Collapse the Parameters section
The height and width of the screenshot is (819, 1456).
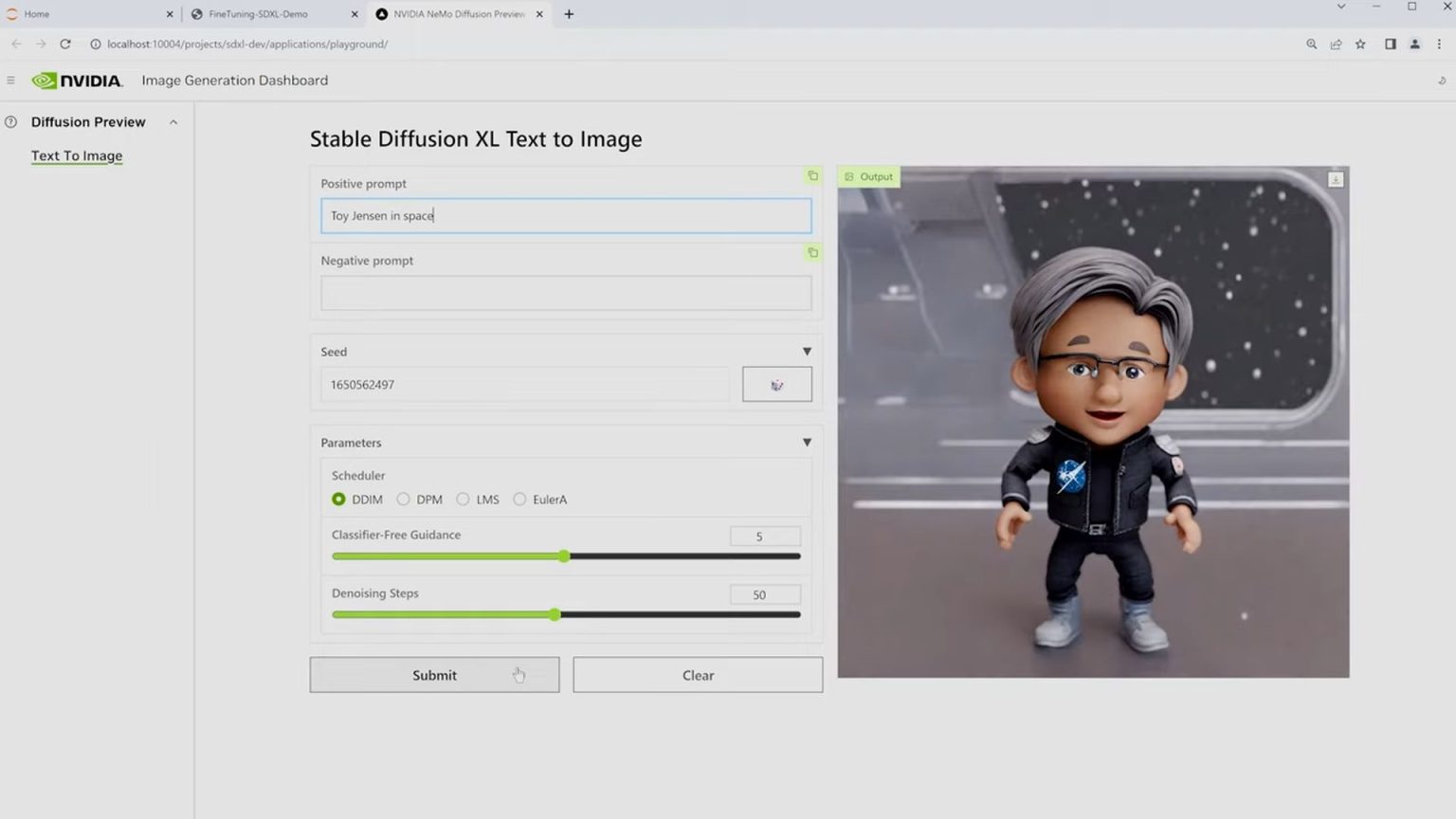807,442
